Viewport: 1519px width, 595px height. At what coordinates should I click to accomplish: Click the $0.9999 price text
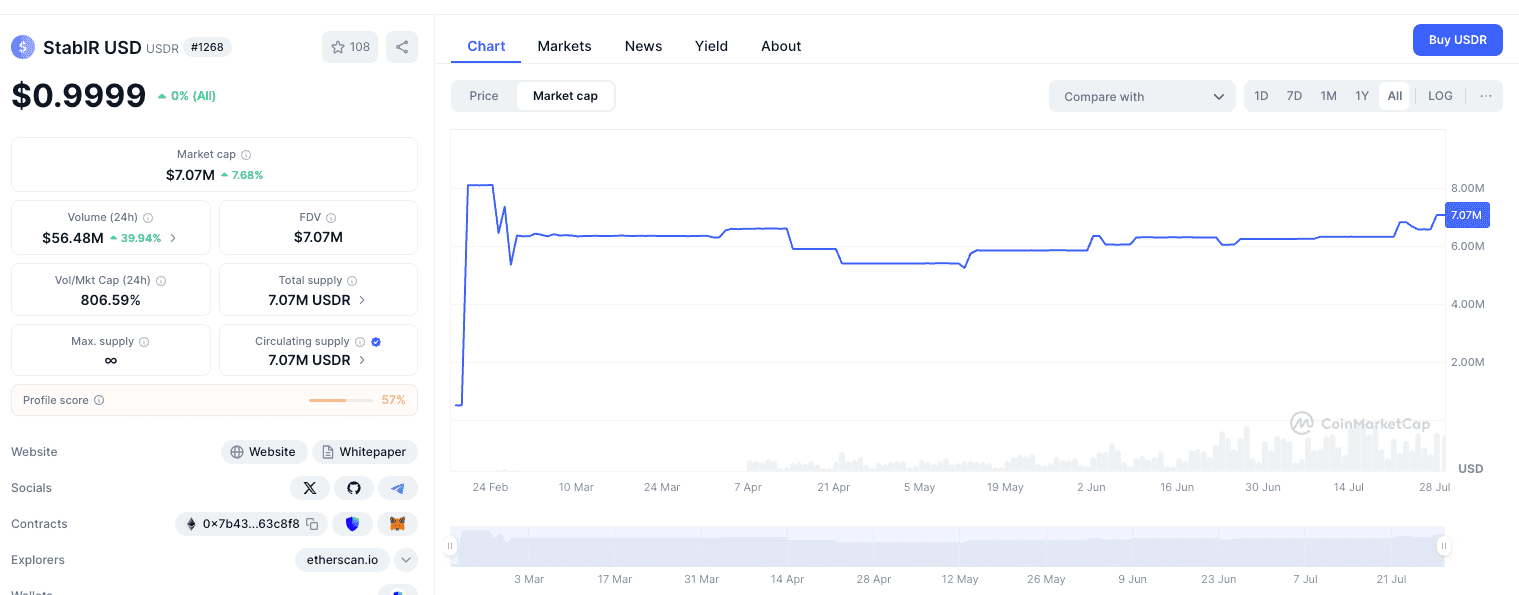[79, 96]
